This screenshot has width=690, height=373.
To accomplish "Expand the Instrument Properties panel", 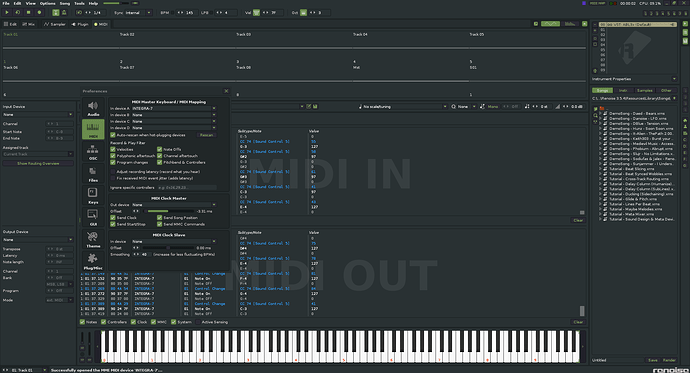I will tap(674, 79).
